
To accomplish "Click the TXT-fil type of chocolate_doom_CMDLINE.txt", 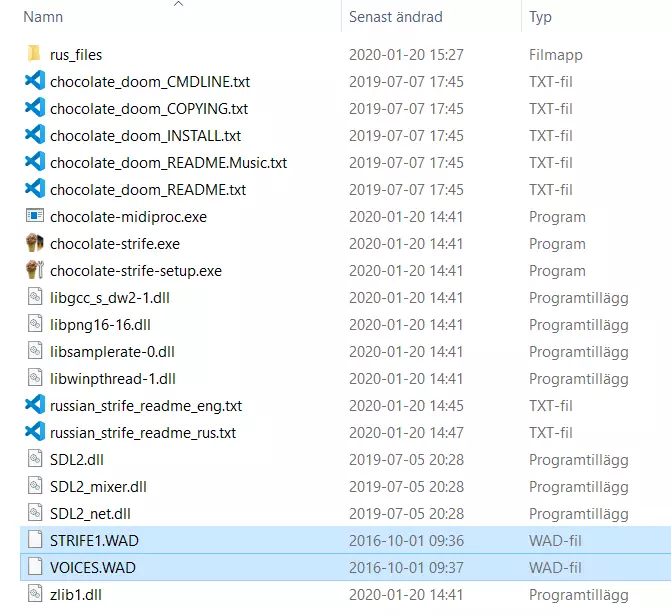I will coord(550,82).
